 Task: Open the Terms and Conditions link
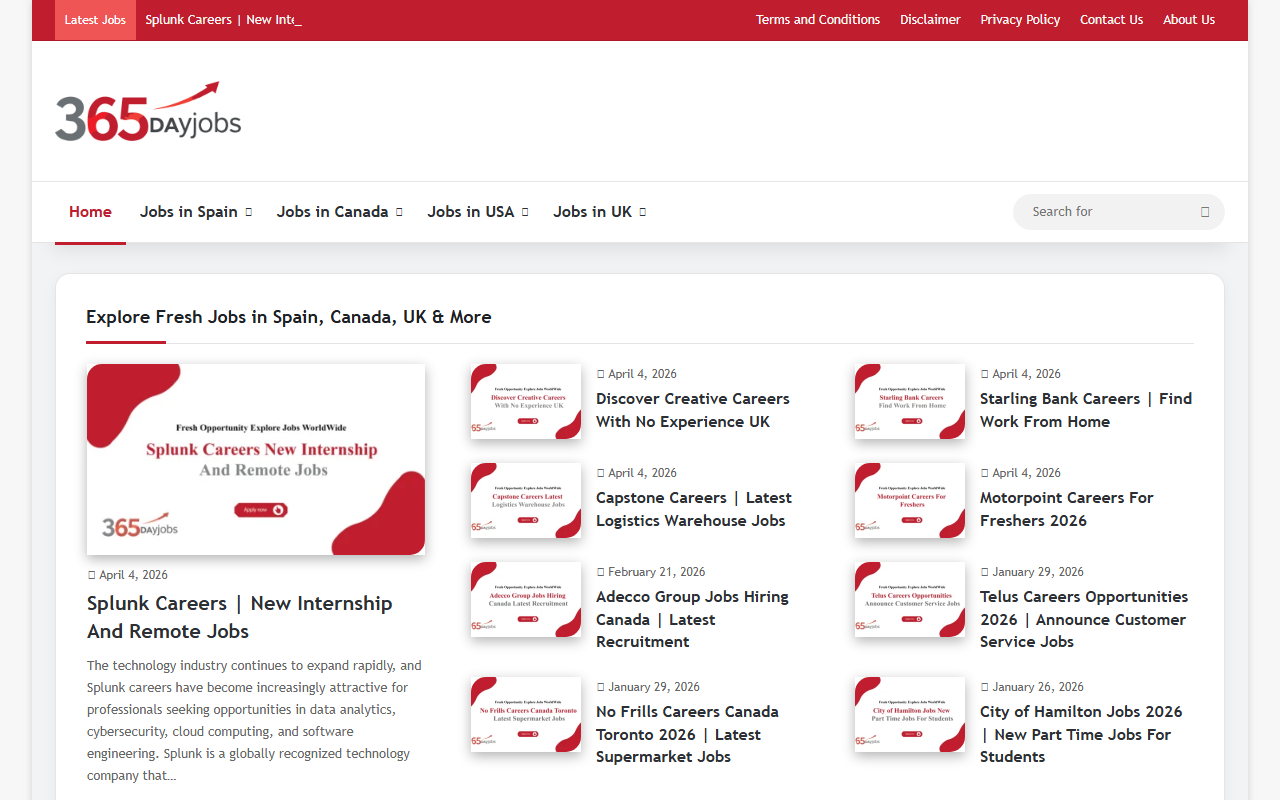[x=818, y=20]
